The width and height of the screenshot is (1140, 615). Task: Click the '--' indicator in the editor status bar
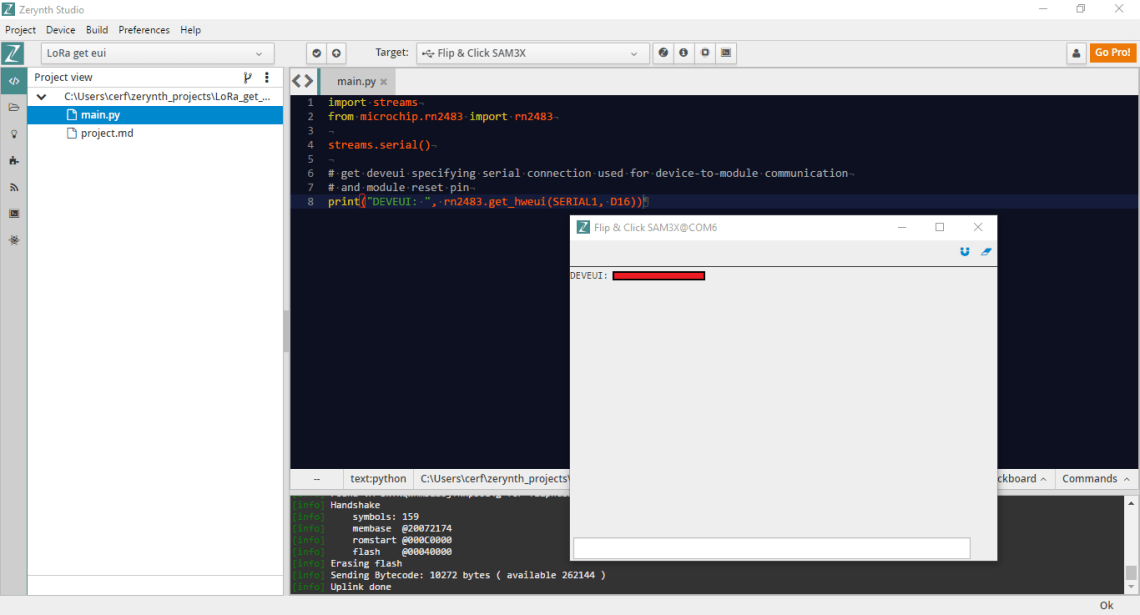coord(317,478)
